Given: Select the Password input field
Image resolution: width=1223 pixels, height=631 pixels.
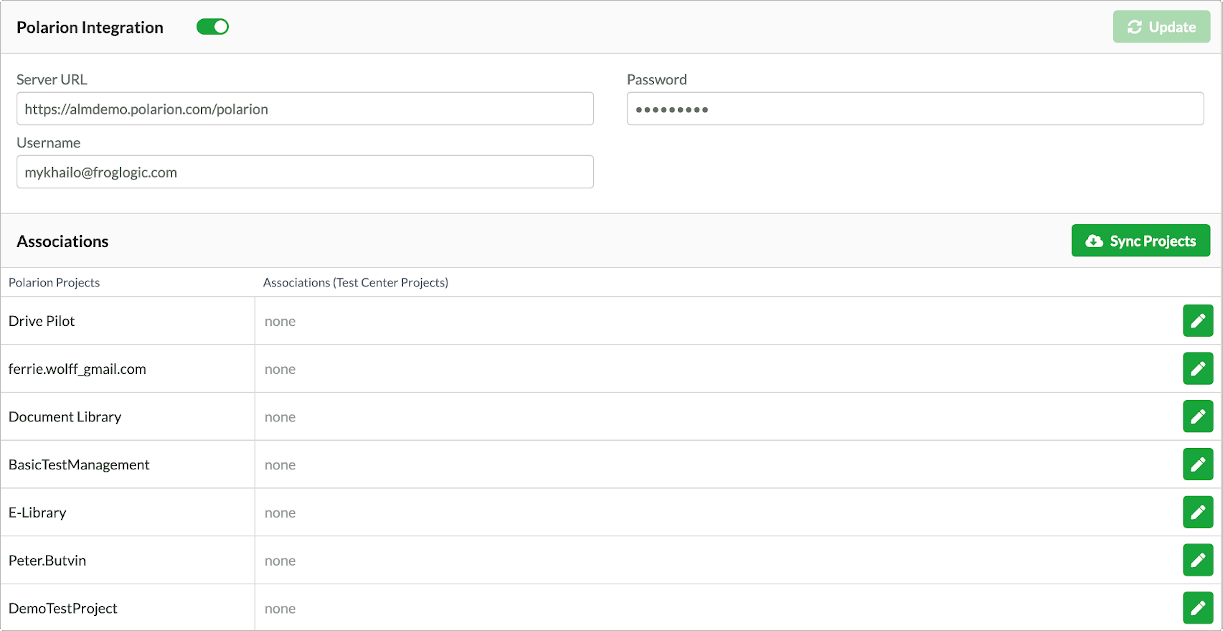Looking at the screenshot, I should tap(914, 109).
